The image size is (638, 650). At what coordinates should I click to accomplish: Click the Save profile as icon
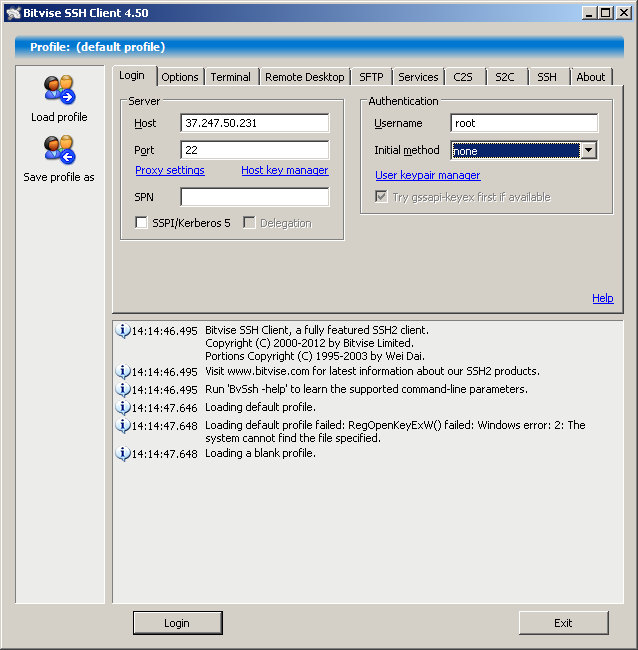pyautogui.click(x=59, y=149)
